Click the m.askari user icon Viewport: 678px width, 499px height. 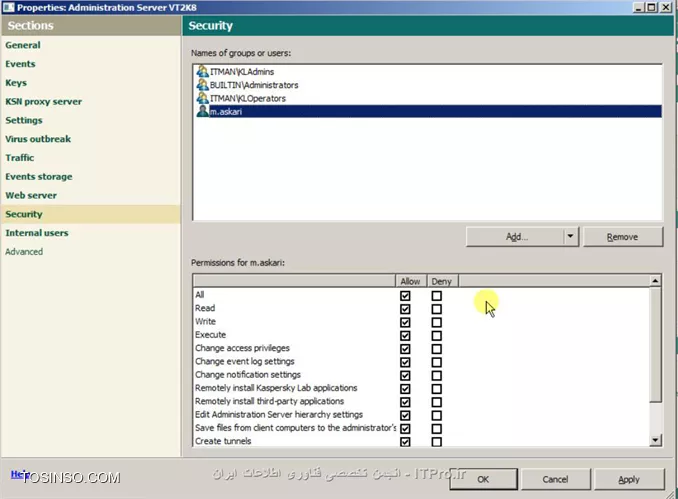click(x=202, y=112)
